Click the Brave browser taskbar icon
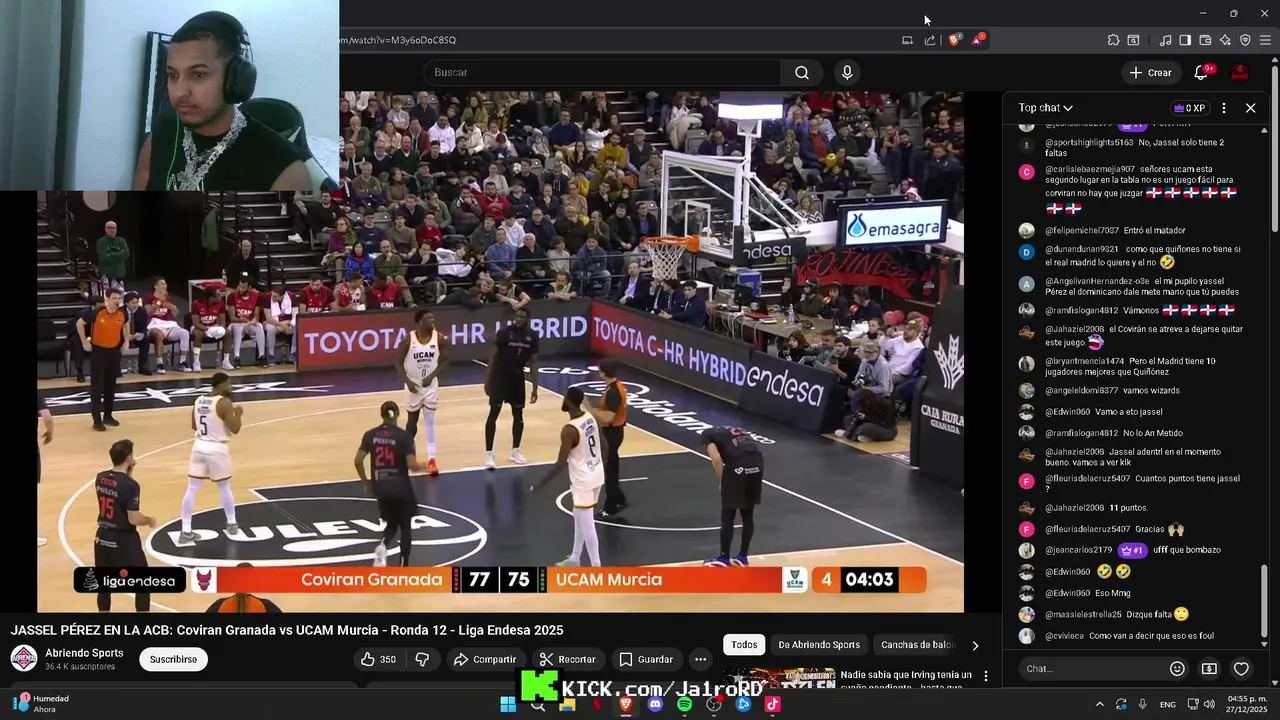The image size is (1280, 720). pyautogui.click(x=626, y=704)
